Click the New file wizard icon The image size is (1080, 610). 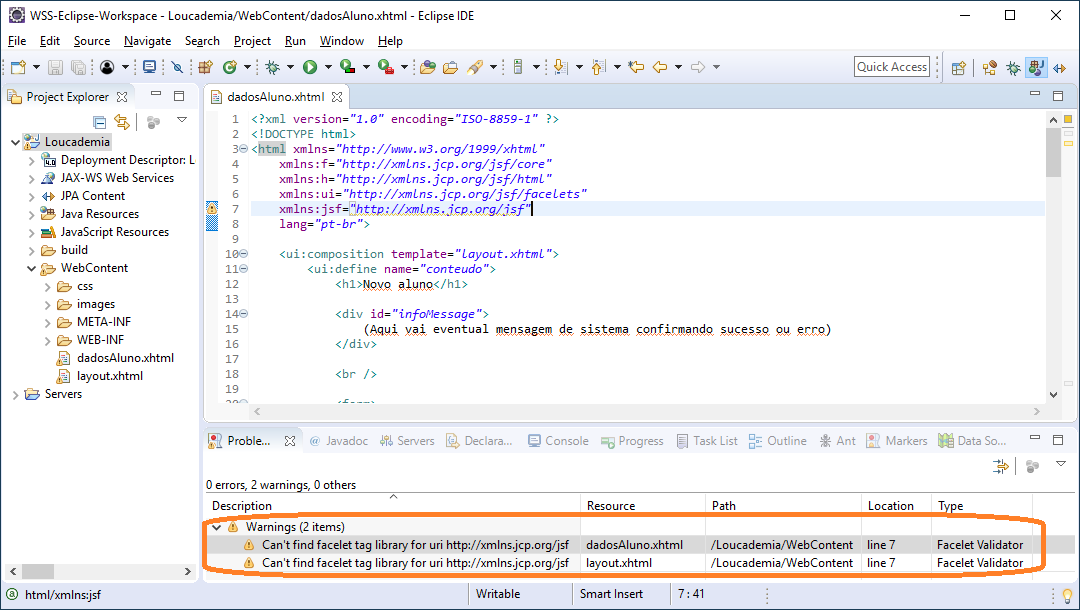(18, 67)
